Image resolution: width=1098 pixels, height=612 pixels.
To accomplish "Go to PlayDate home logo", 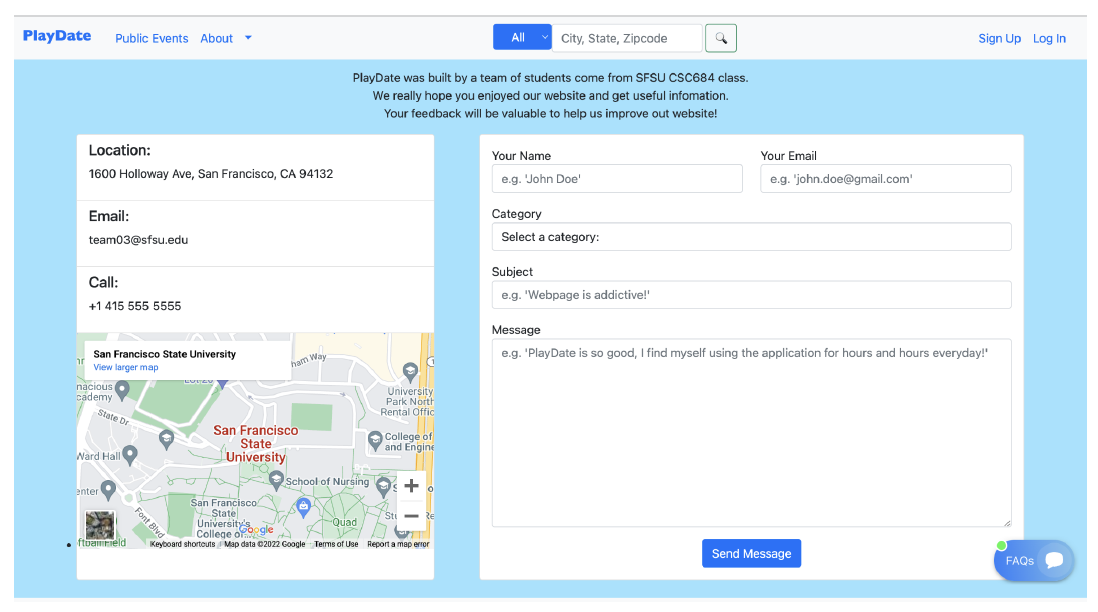I will pos(57,36).
